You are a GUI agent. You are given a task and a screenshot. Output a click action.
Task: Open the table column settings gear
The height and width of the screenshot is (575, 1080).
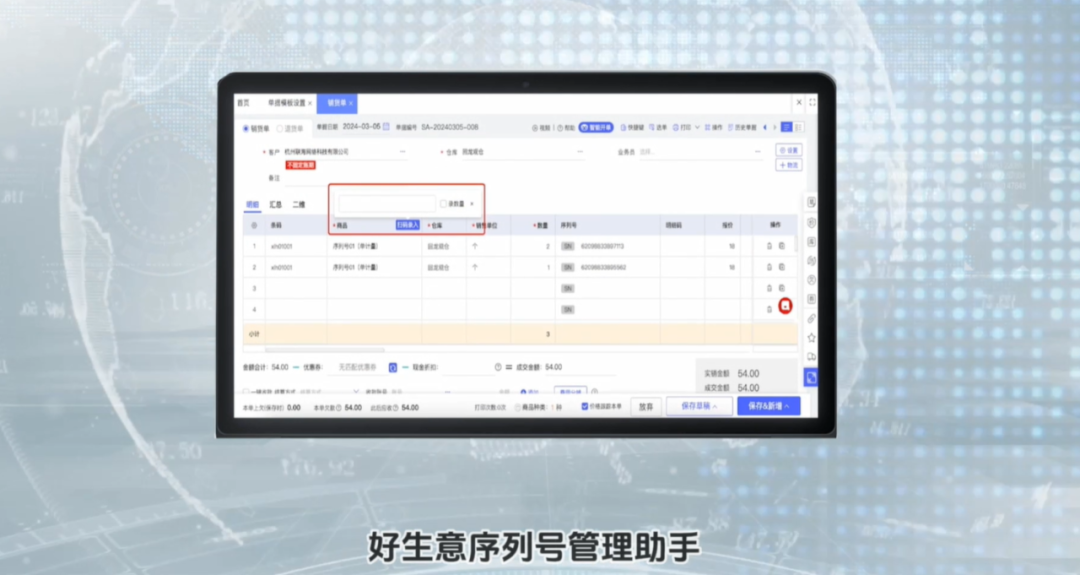[x=254, y=225]
